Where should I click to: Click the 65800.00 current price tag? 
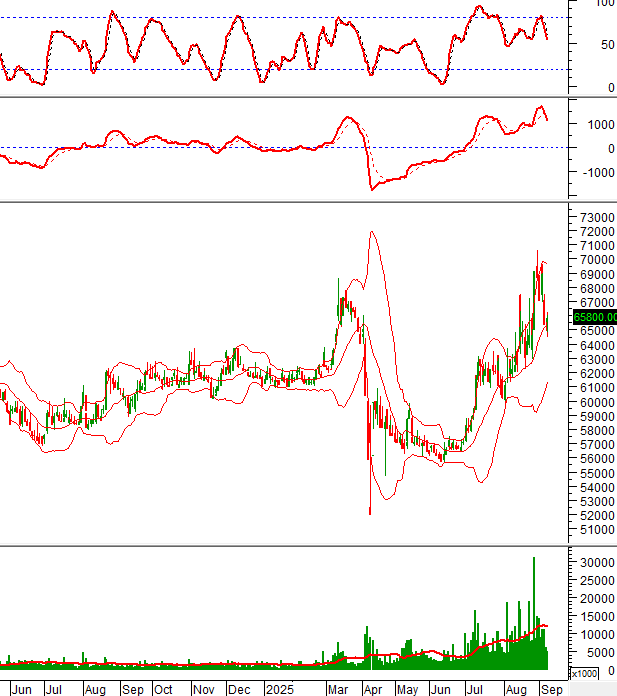595,317
